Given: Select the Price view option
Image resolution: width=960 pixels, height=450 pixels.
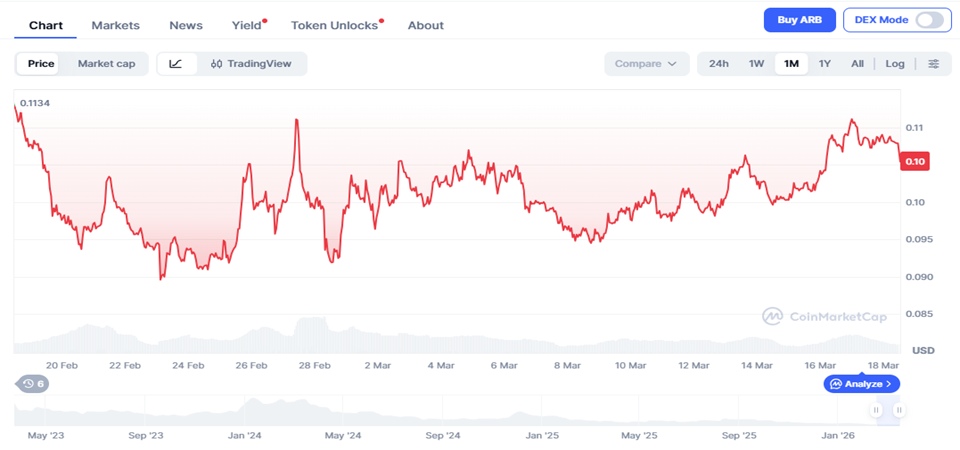Looking at the screenshot, I should click(x=41, y=64).
